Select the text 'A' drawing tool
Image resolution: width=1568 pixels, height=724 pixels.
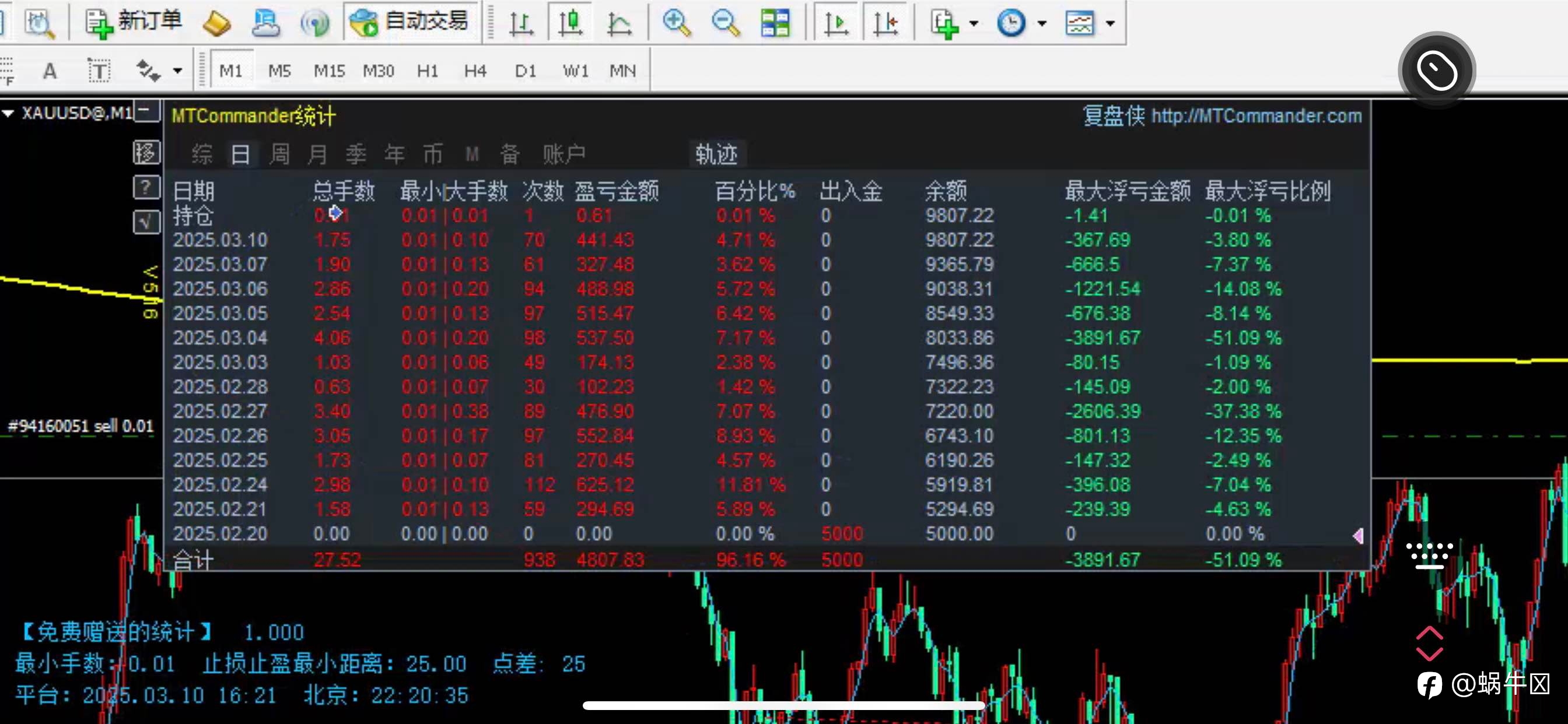point(50,71)
